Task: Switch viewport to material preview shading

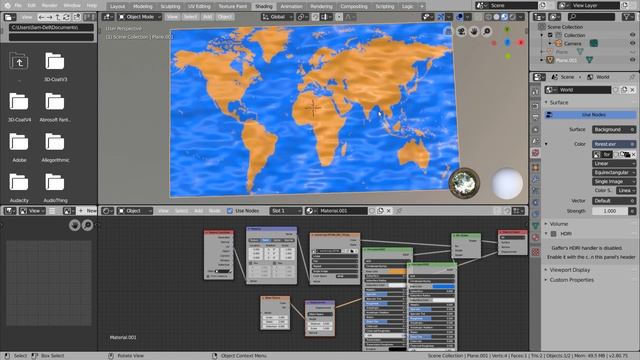Action: coord(504,17)
